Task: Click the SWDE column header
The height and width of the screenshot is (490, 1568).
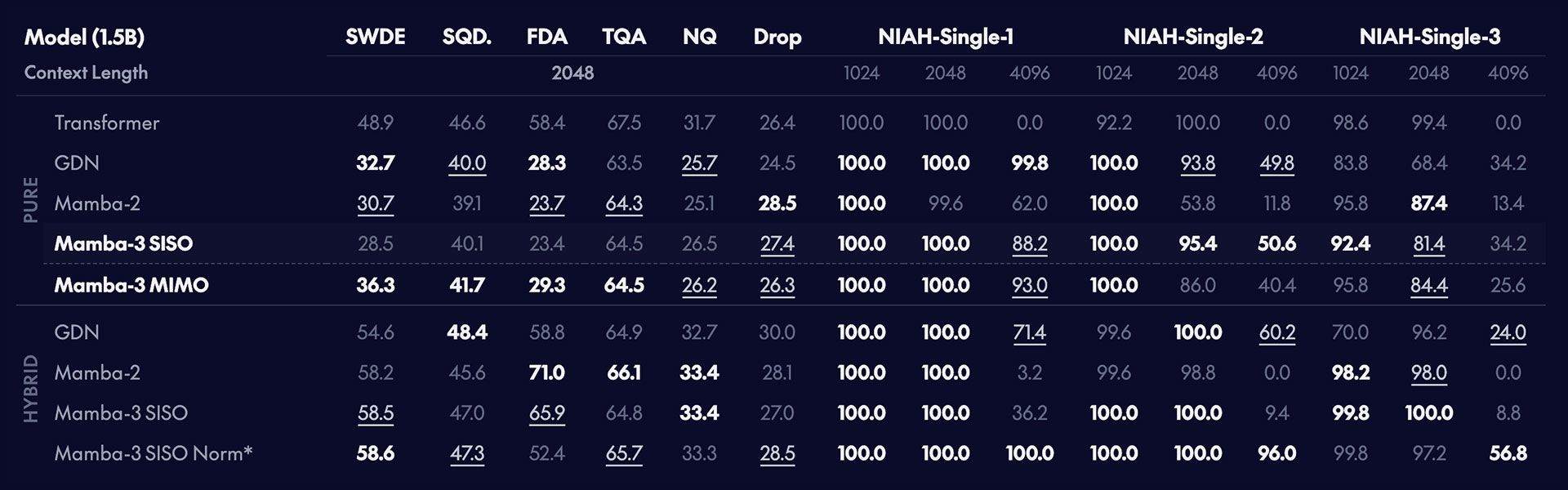Action: [375, 37]
